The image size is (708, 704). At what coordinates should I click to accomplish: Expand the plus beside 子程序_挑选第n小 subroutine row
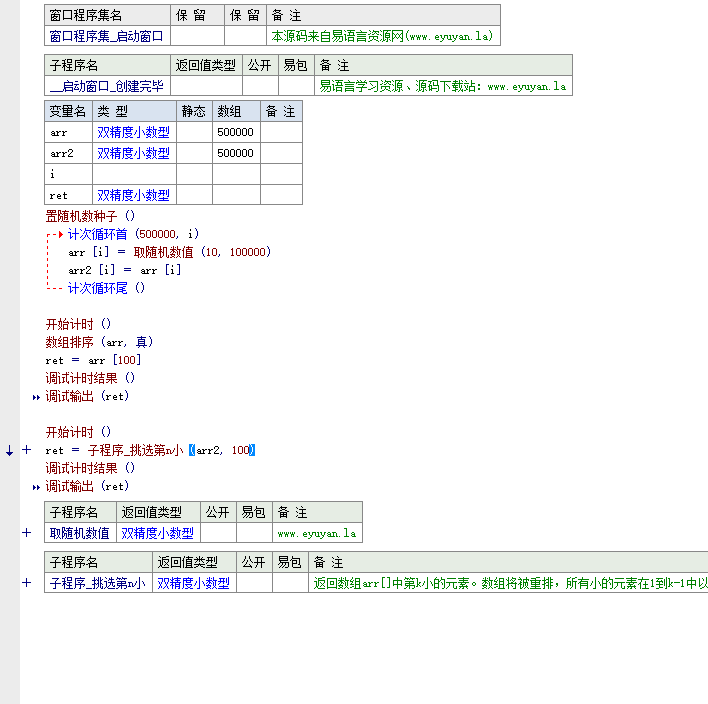click(27, 582)
